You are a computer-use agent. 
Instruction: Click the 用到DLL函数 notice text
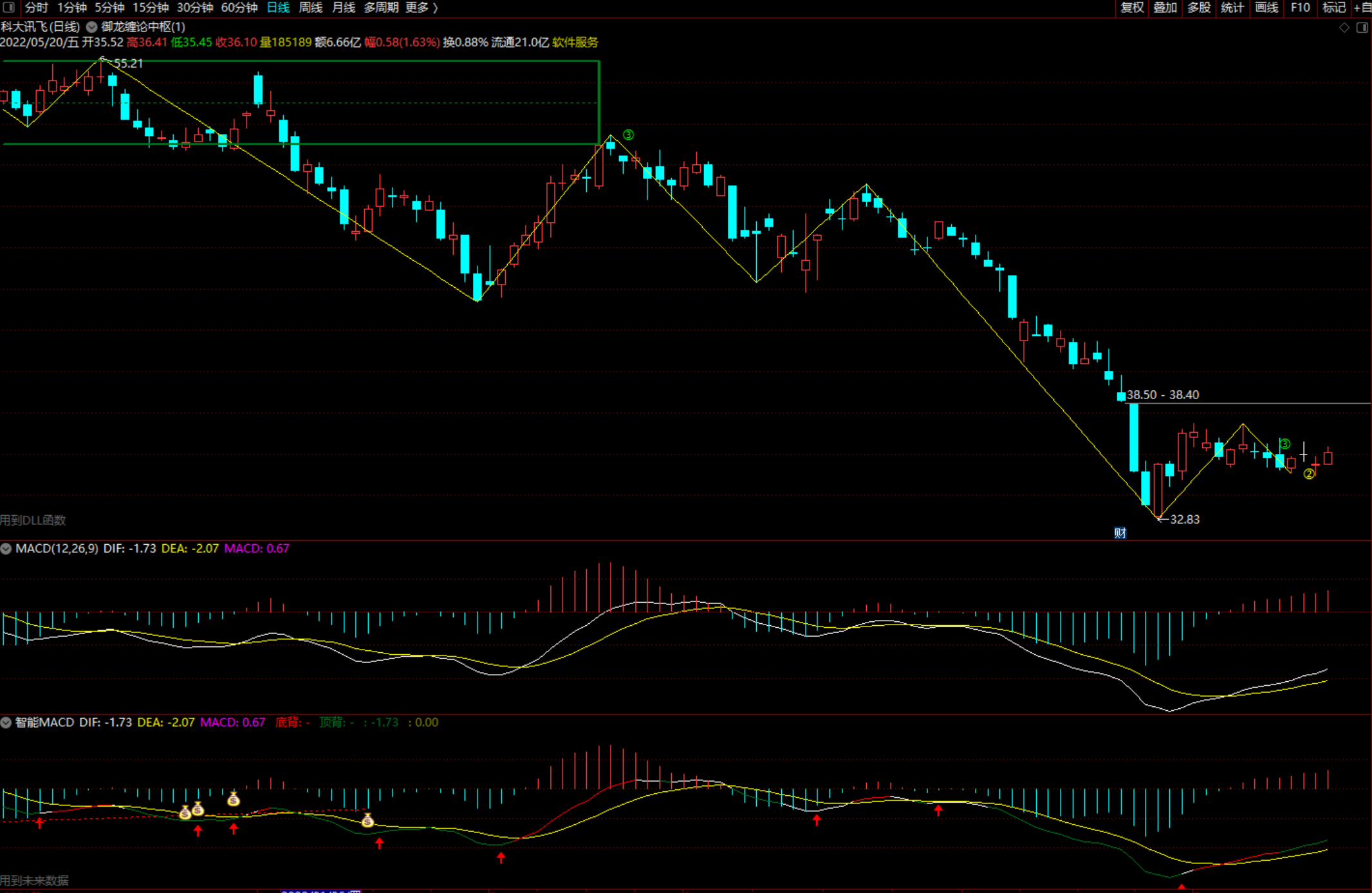33,520
